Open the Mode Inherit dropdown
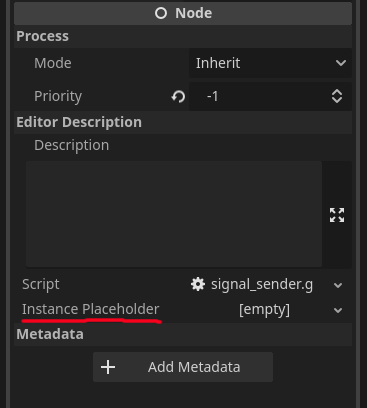This screenshot has width=367, height=408. click(x=270, y=63)
